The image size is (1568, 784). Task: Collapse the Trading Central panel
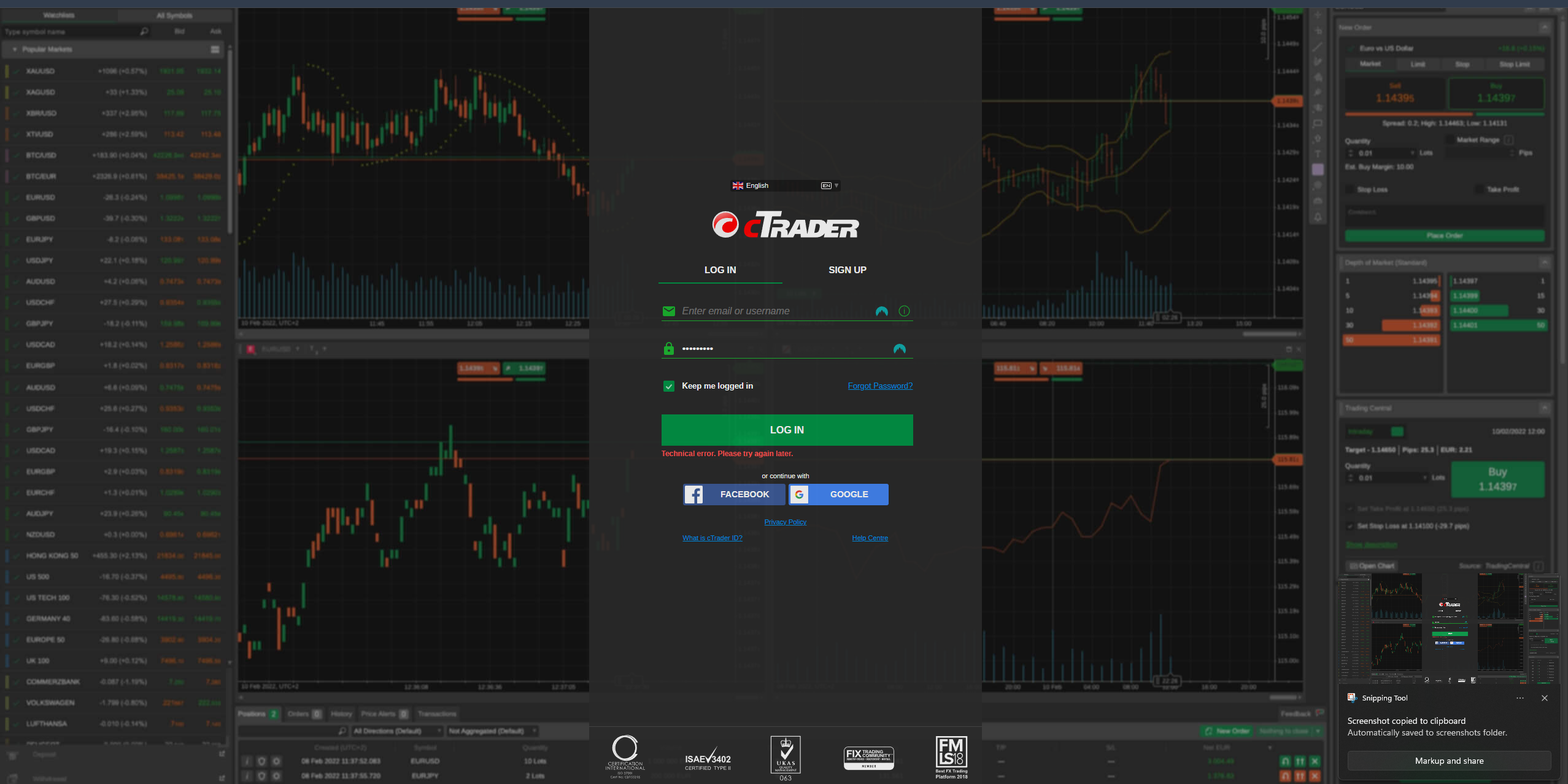point(1544,408)
